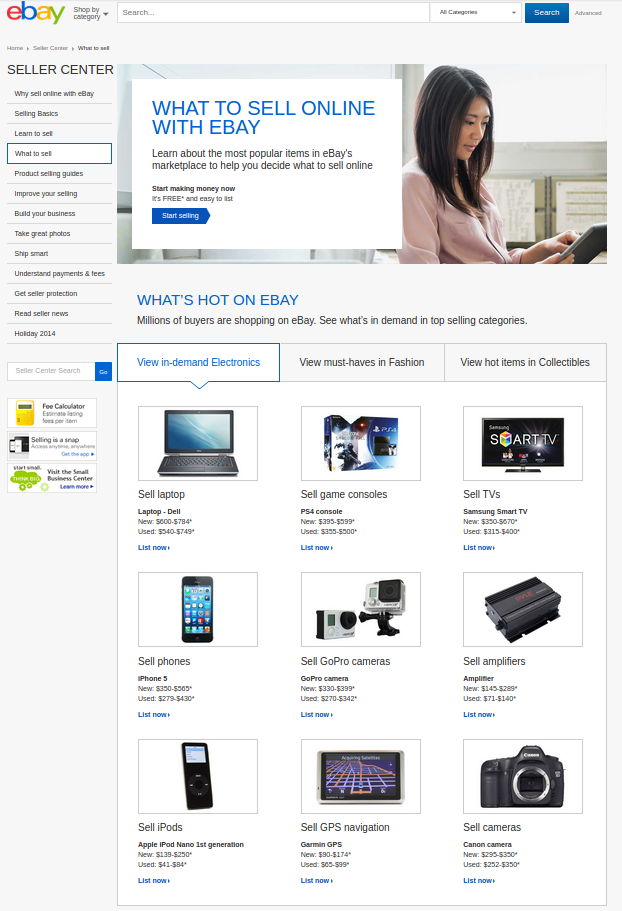Open the All Categories dropdown
The height and width of the screenshot is (911, 622).
click(476, 12)
